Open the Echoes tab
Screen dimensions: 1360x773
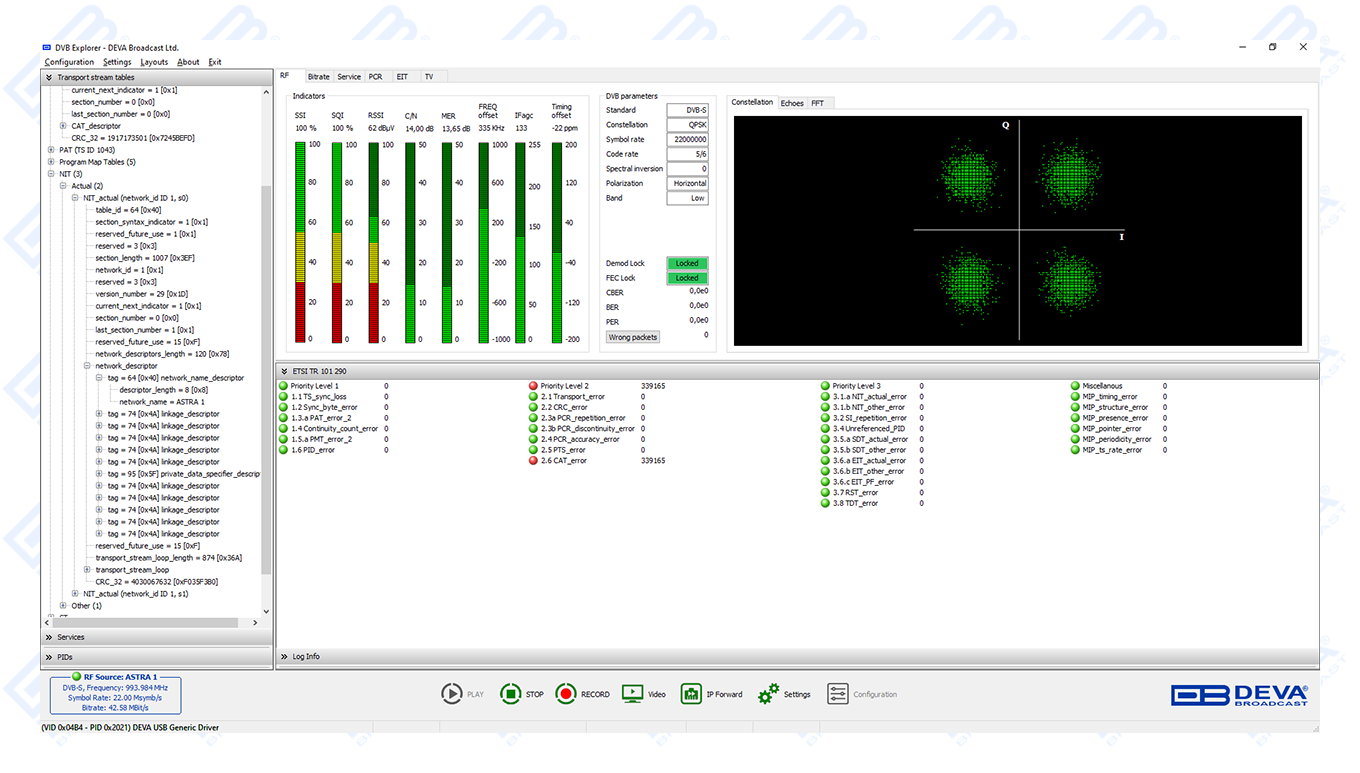click(792, 103)
